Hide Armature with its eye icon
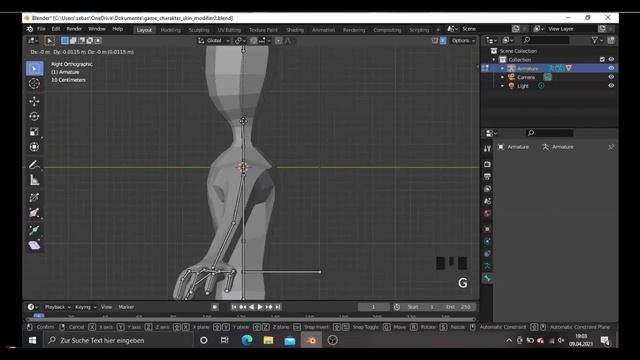Image resolution: width=640 pixels, height=360 pixels. (611, 68)
